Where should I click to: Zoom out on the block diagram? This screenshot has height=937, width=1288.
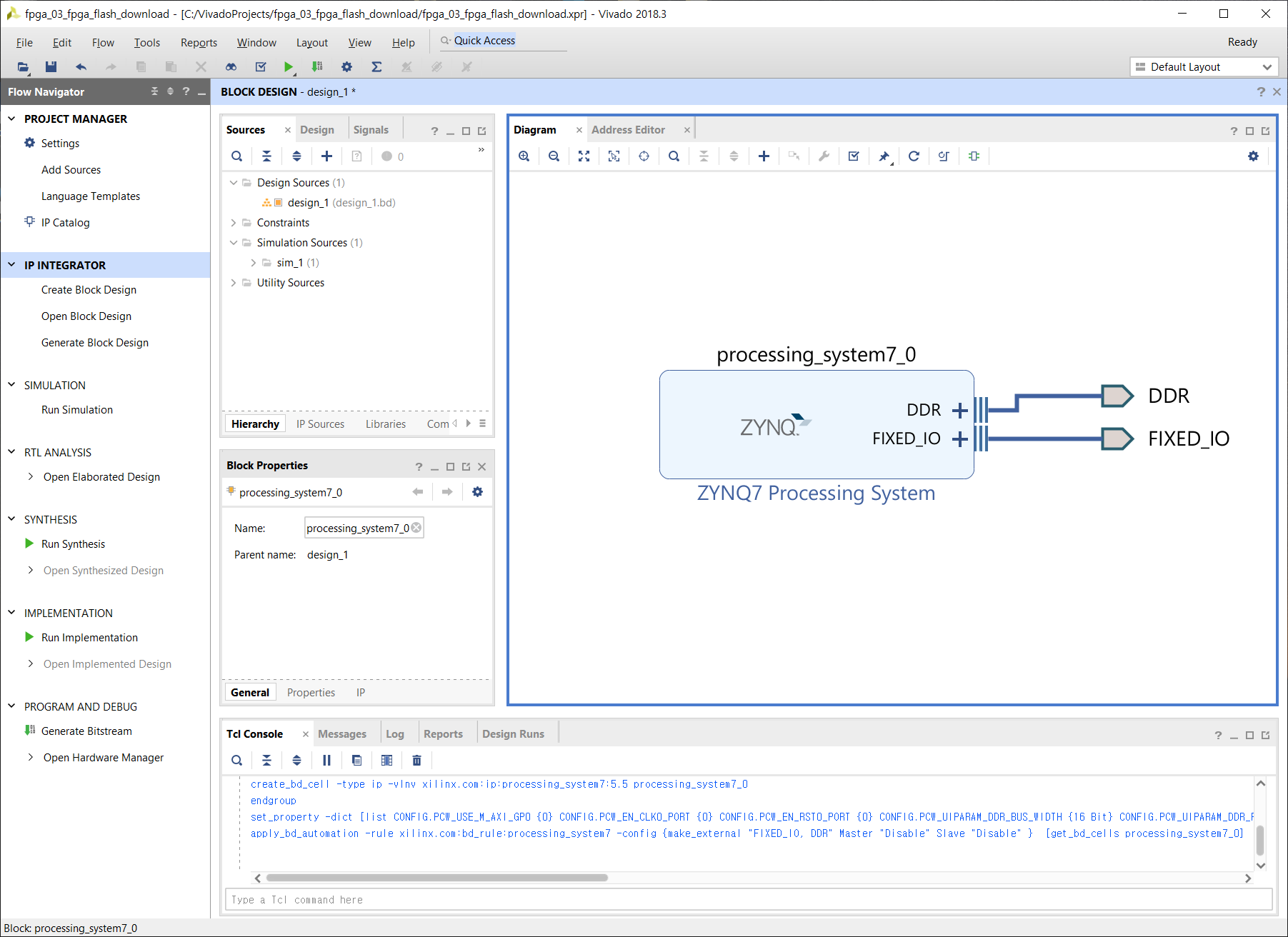point(554,156)
